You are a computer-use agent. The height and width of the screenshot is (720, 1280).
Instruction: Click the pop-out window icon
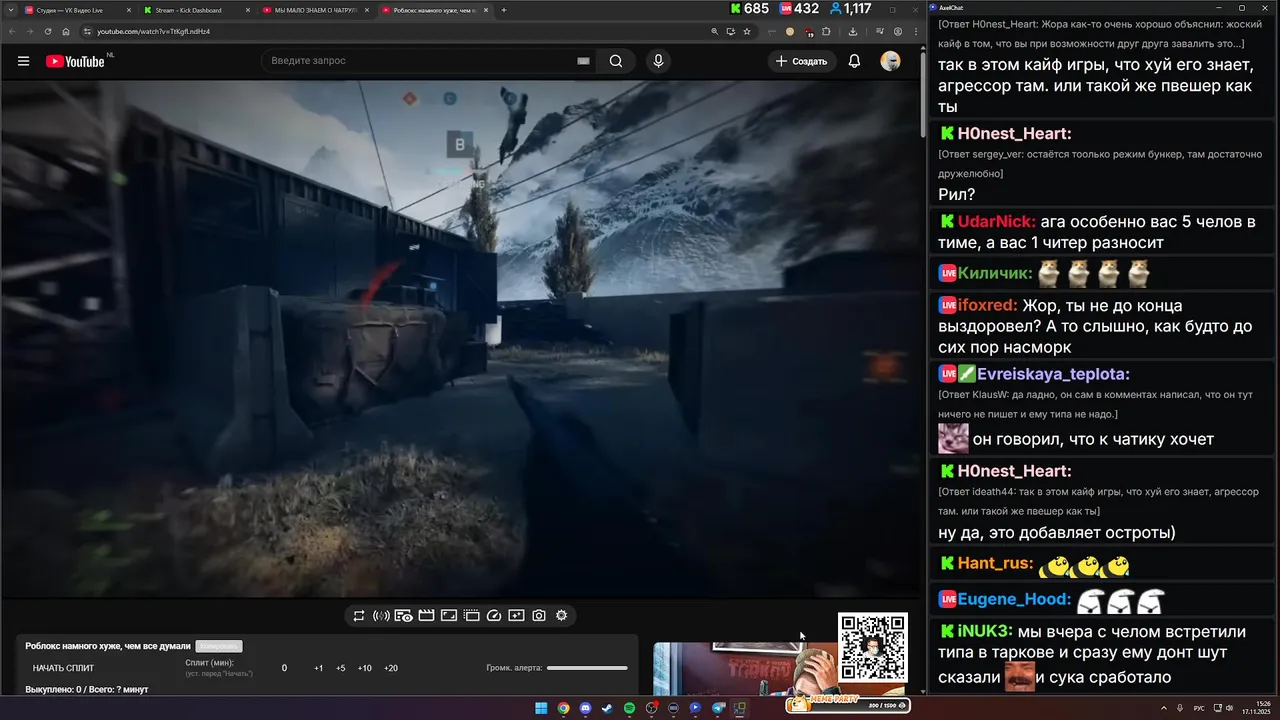[x=472, y=616]
